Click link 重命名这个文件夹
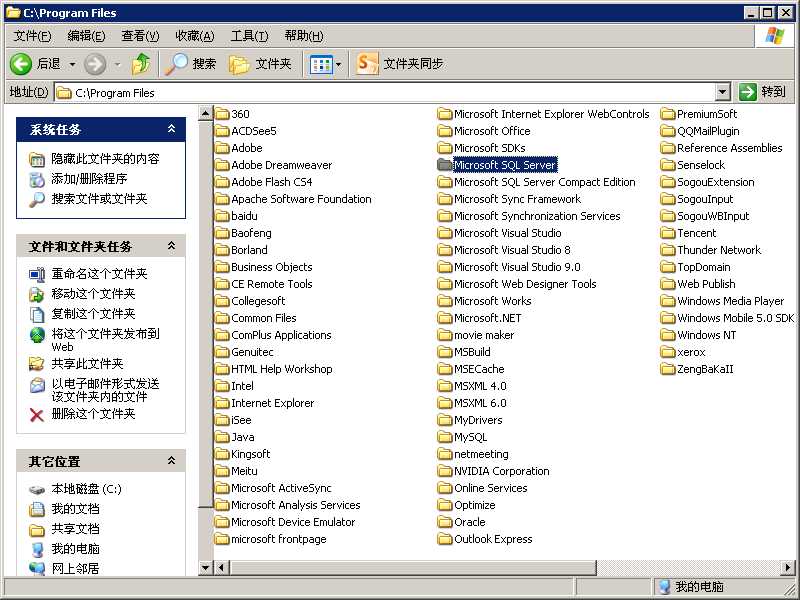Image resolution: width=800 pixels, height=600 pixels. [x=99, y=274]
